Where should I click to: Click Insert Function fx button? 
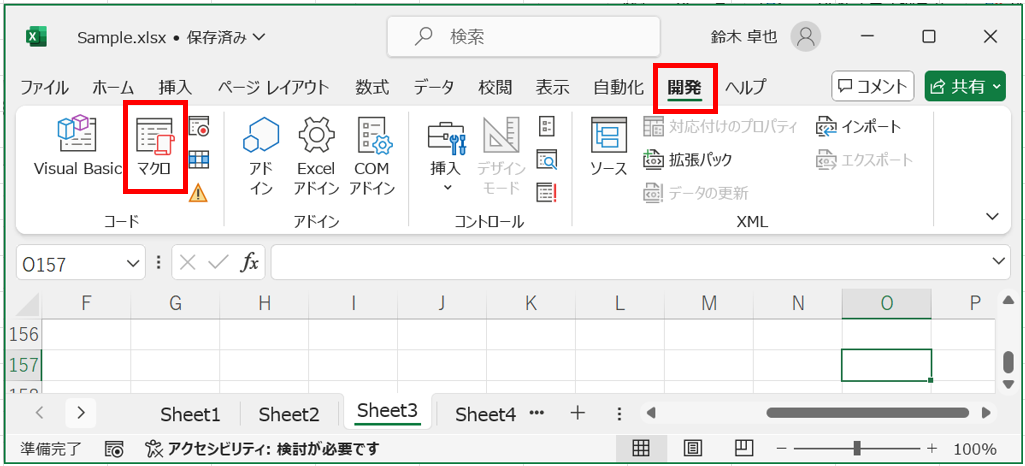pos(249,263)
